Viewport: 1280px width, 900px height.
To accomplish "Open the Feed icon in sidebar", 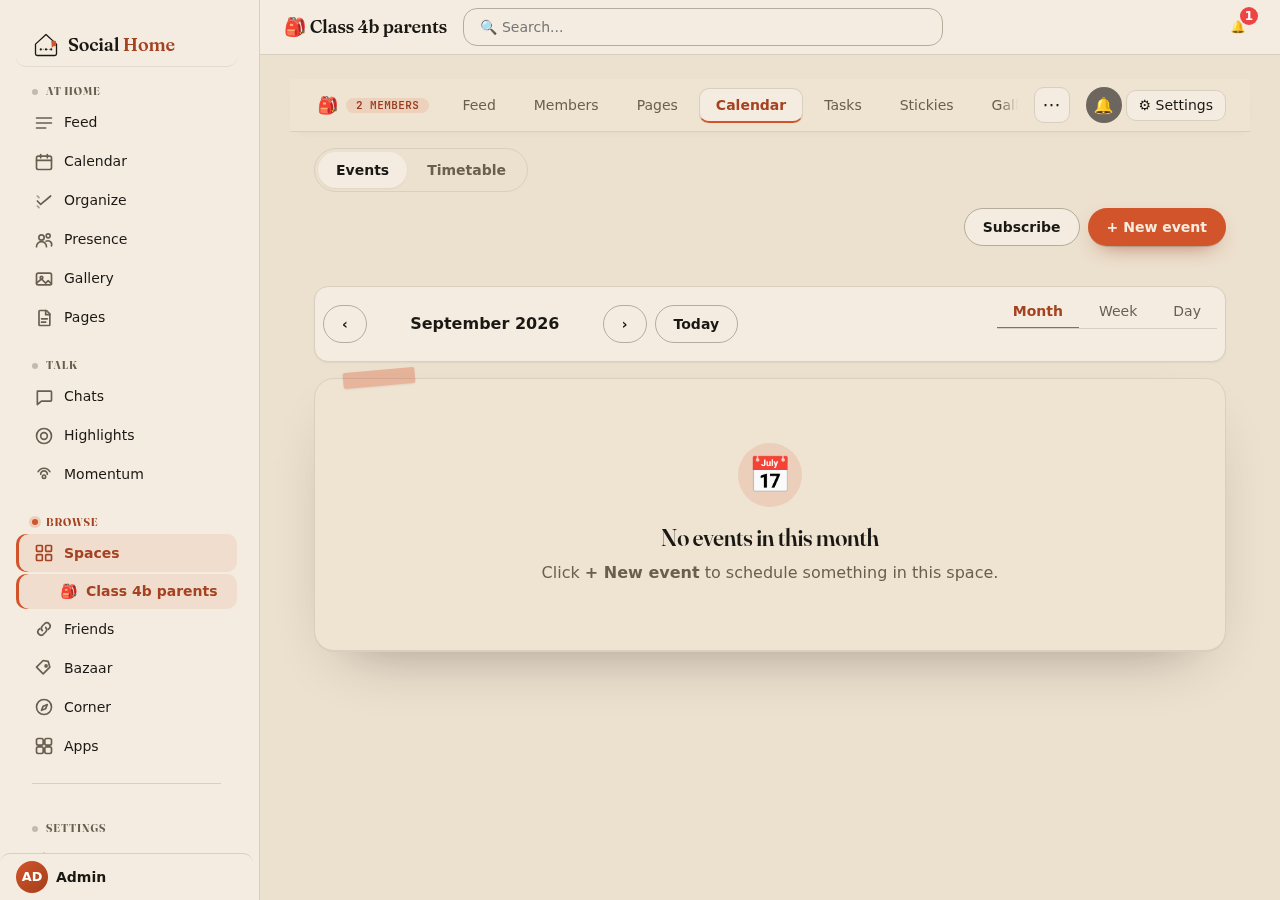I will click(44, 123).
